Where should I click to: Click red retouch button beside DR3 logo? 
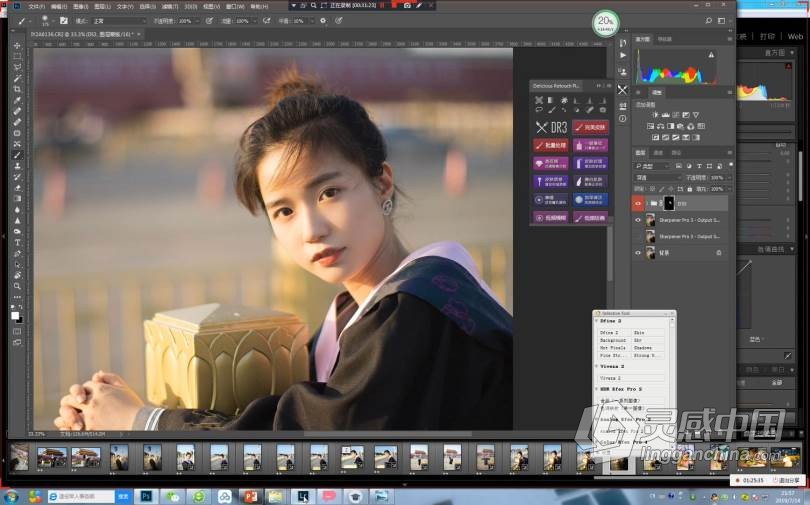[590, 127]
